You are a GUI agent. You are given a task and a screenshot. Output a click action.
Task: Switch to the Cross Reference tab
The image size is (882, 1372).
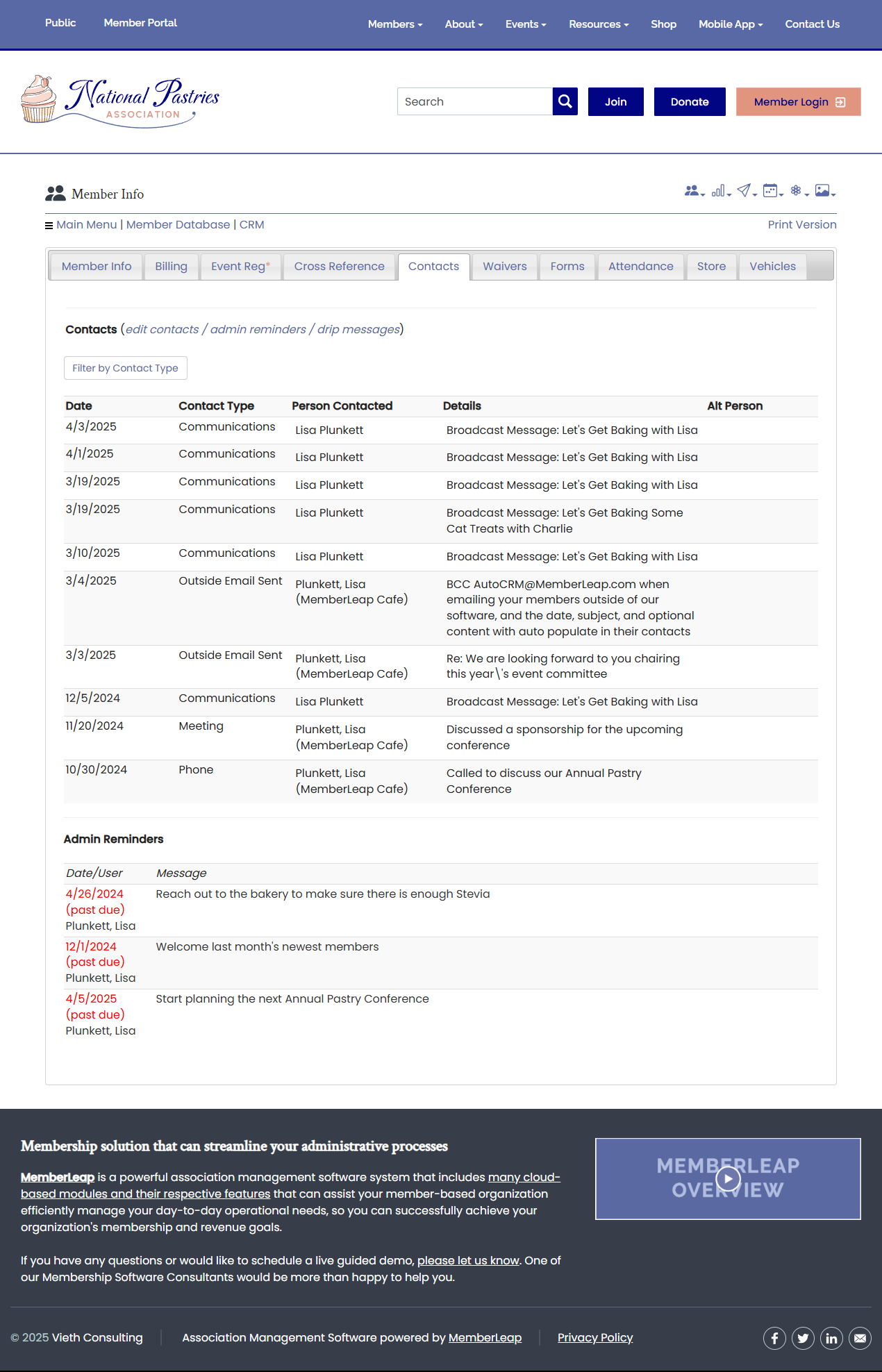340,267
